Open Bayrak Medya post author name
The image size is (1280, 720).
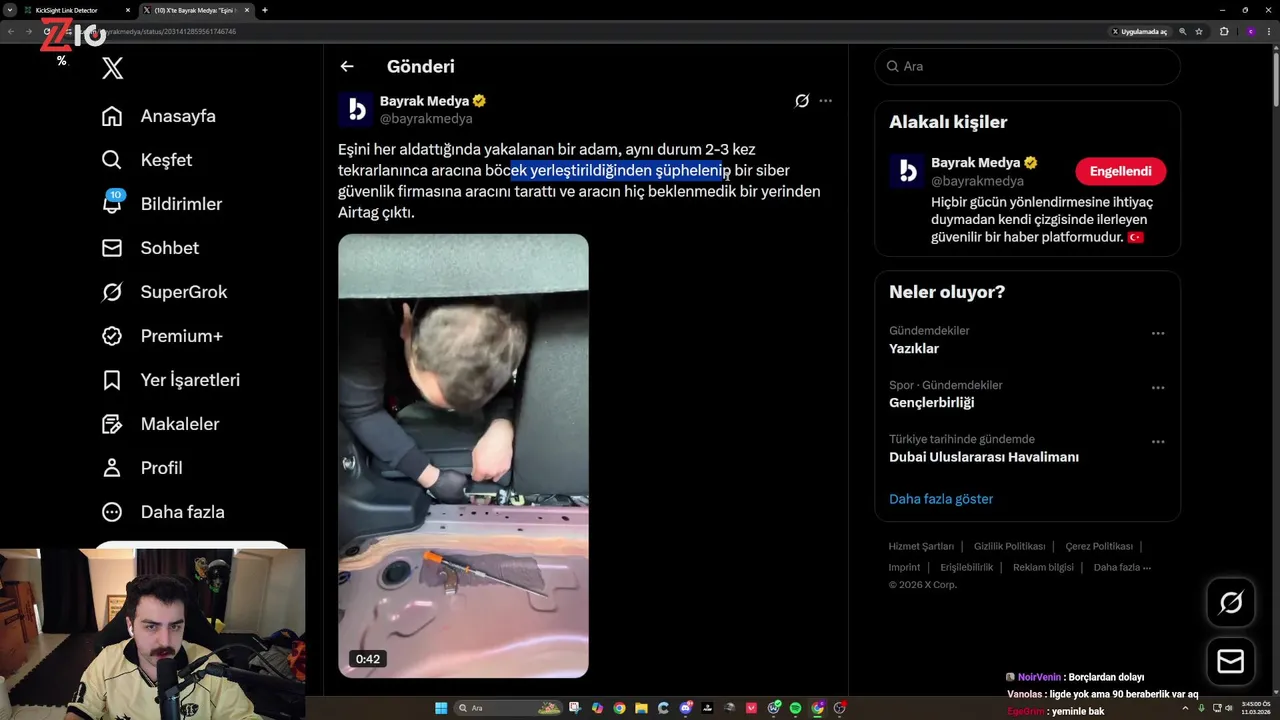425,101
